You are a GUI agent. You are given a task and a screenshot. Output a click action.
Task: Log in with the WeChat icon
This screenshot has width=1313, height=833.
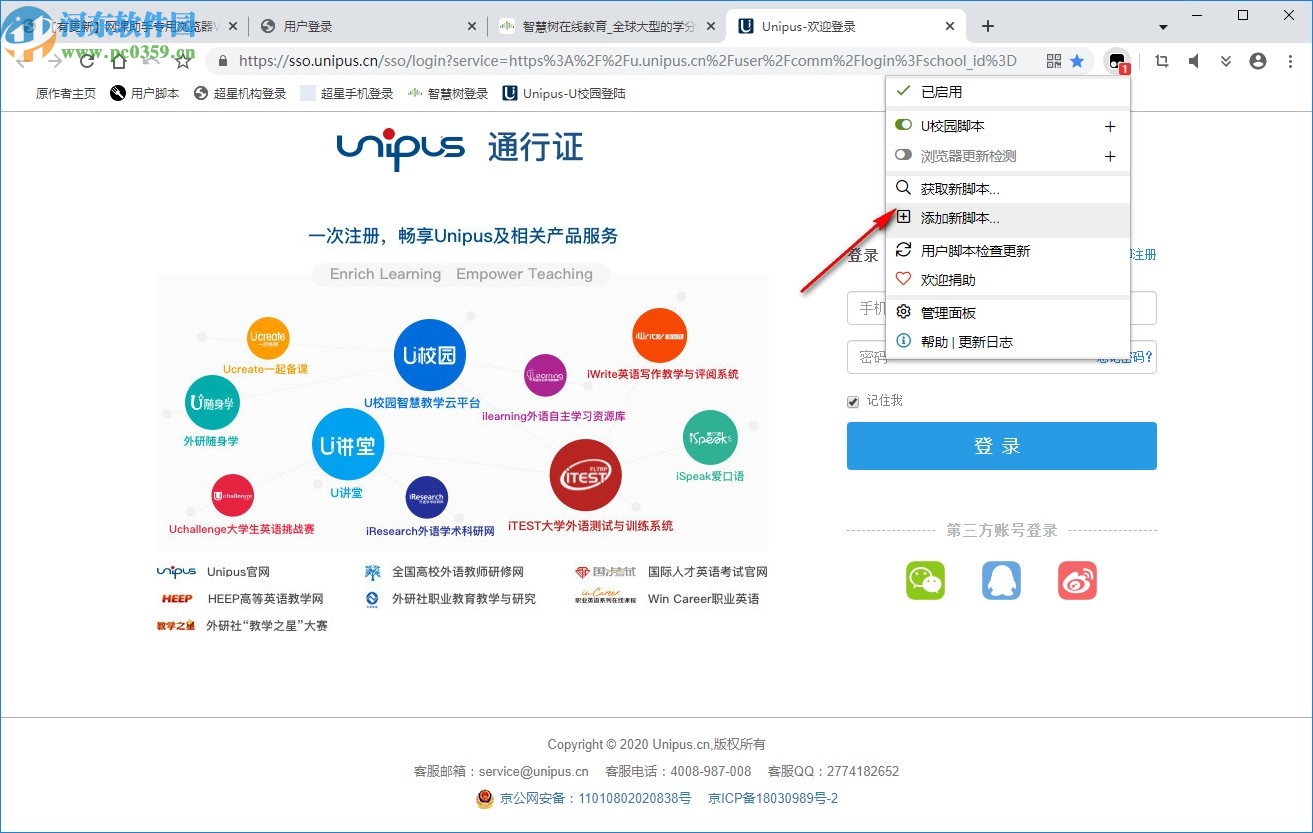pyautogui.click(x=924, y=581)
